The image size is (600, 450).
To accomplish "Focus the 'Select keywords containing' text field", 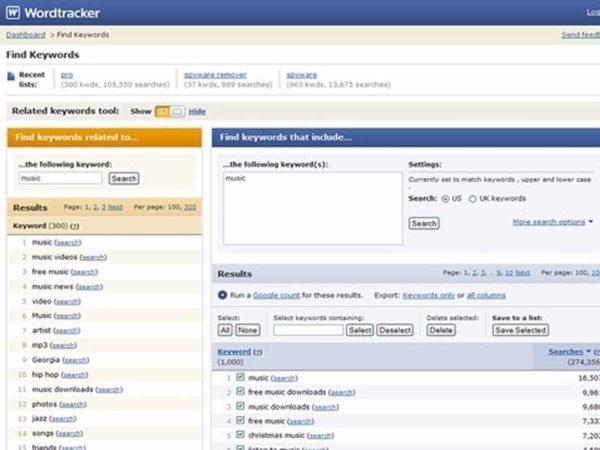I will [x=308, y=330].
